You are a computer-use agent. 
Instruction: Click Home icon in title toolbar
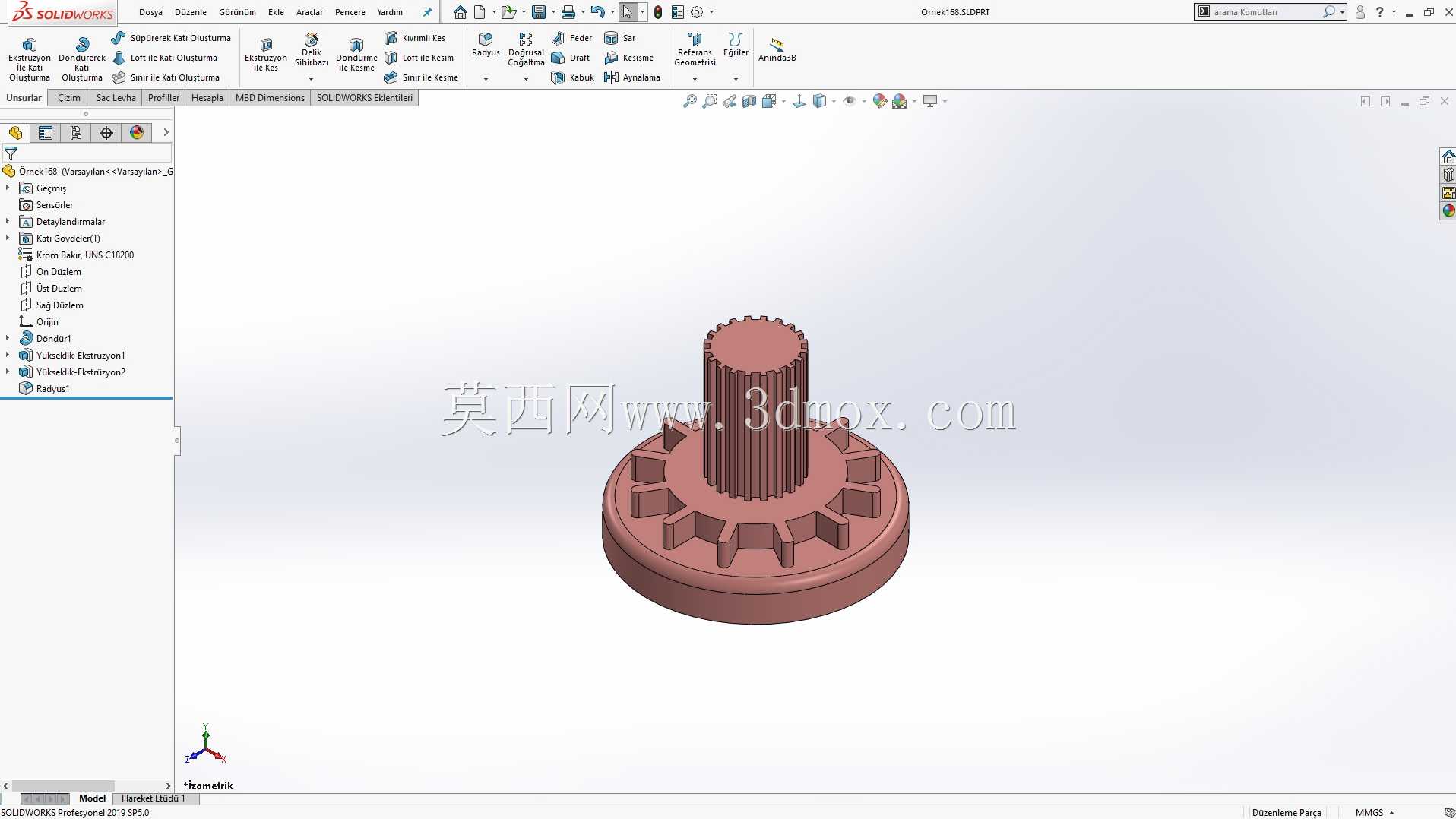461,12
